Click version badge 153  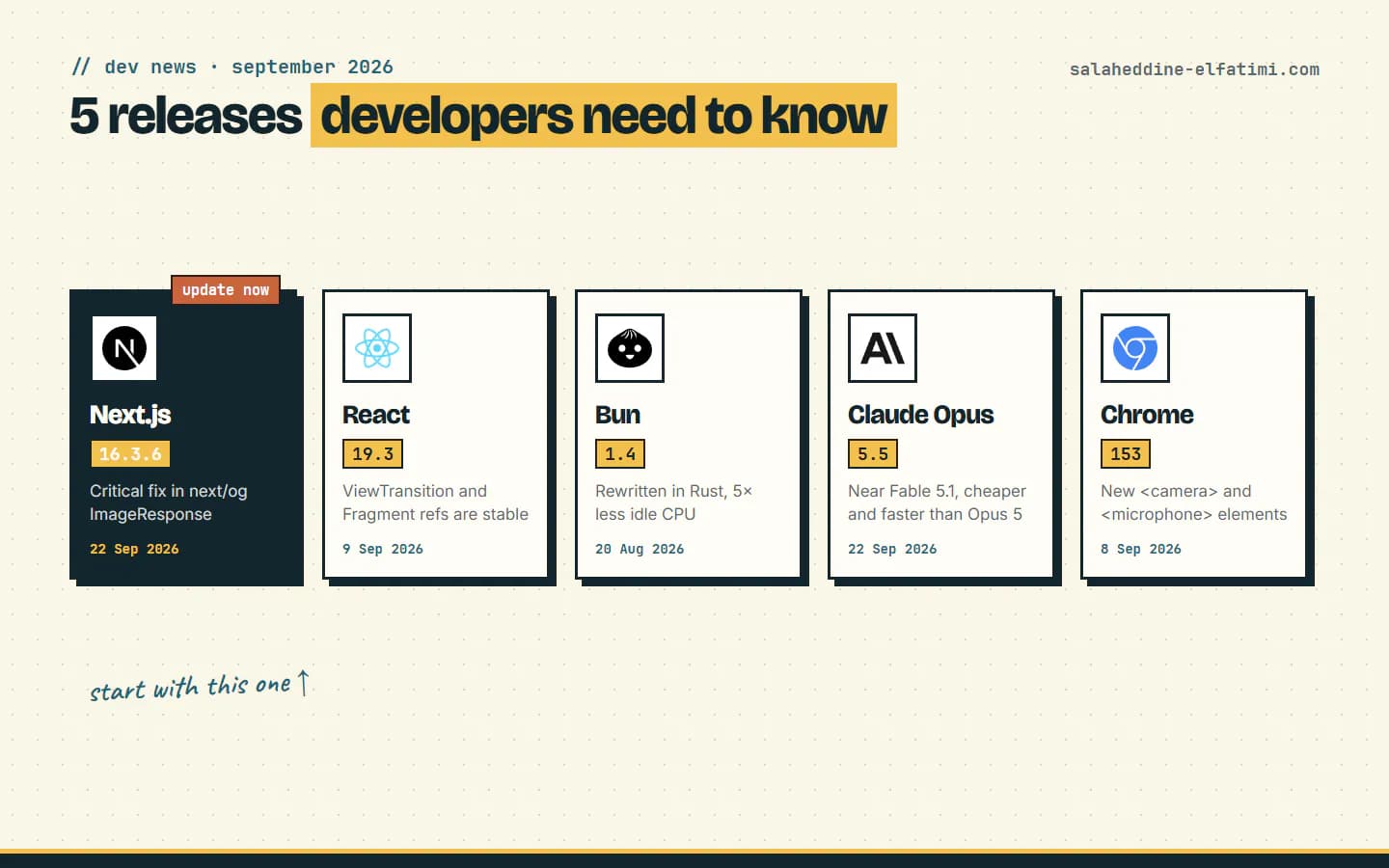coord(1126,454)
